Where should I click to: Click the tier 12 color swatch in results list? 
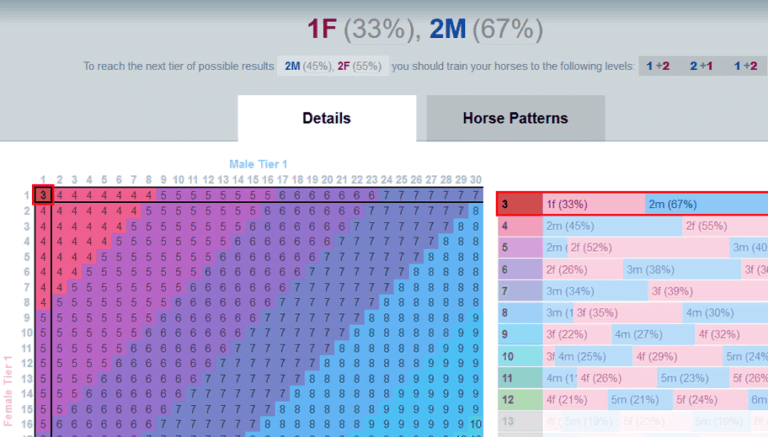(520, 399)
